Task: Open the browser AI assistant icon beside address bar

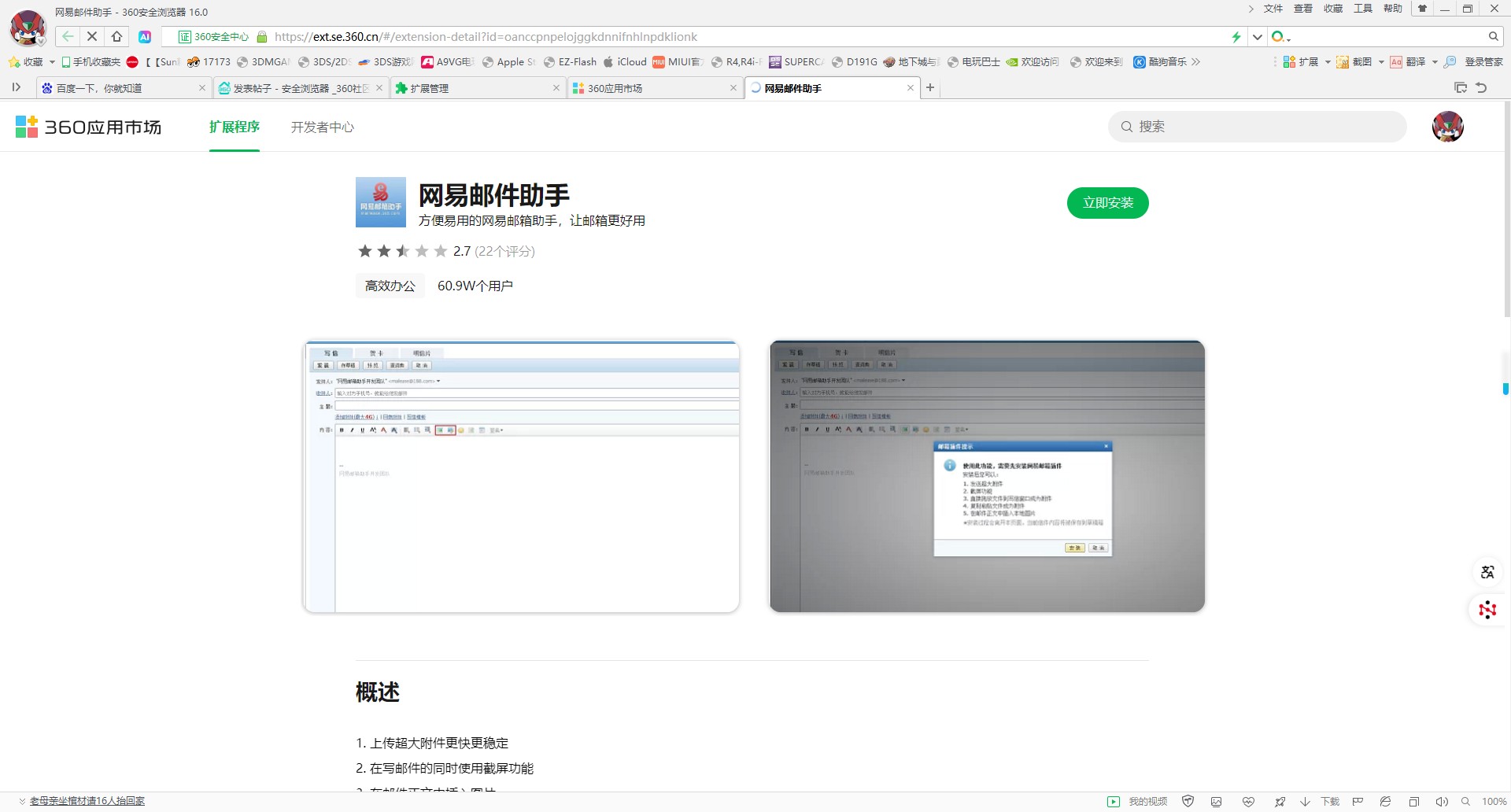Action: click(x=145, y=36)
